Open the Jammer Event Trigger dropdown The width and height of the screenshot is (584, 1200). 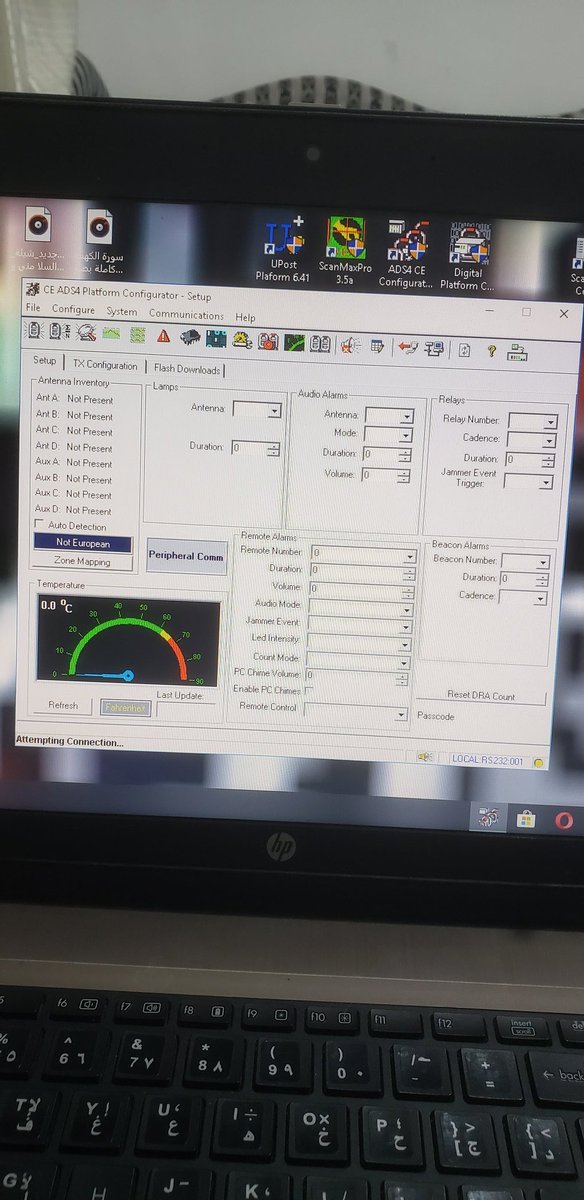tap(528, 482)
